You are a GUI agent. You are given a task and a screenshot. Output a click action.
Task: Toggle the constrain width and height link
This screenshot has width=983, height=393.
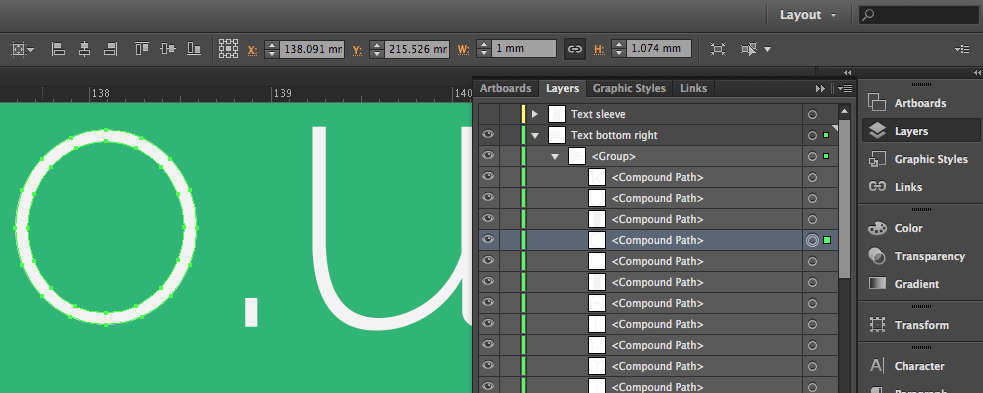pos(575,49)
